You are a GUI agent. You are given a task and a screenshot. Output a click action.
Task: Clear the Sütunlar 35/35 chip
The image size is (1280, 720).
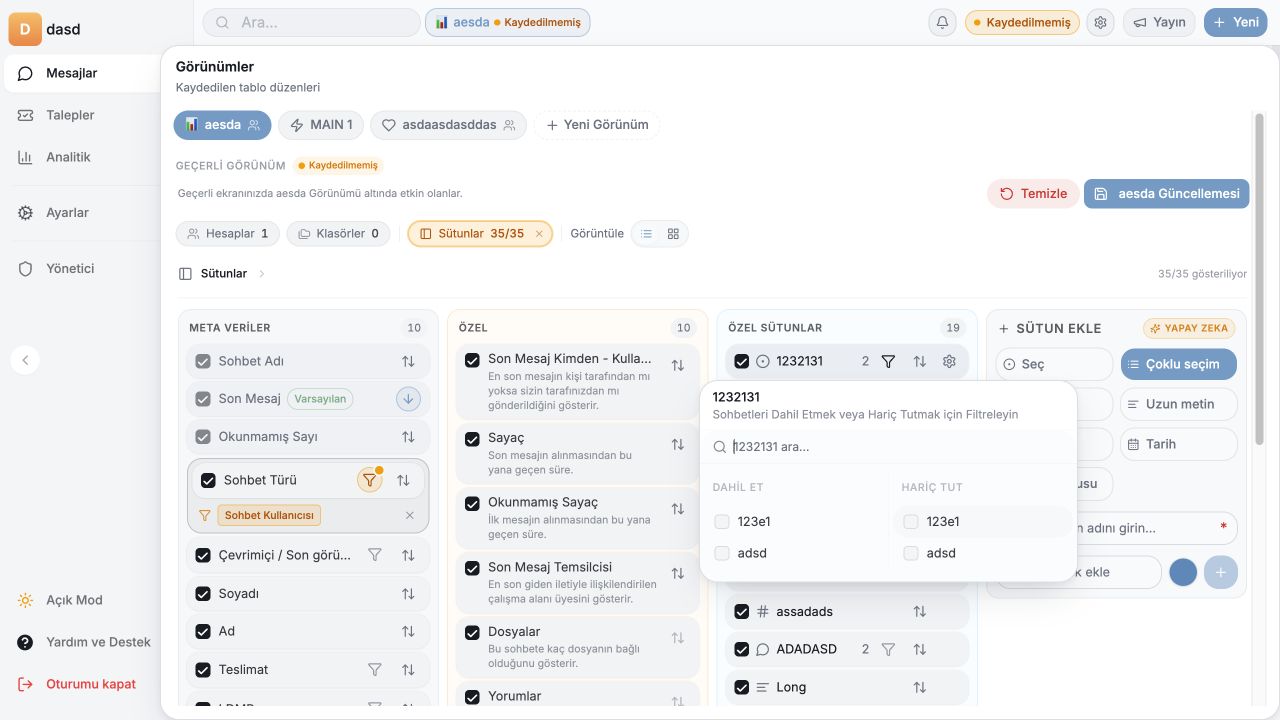[539, 234]
